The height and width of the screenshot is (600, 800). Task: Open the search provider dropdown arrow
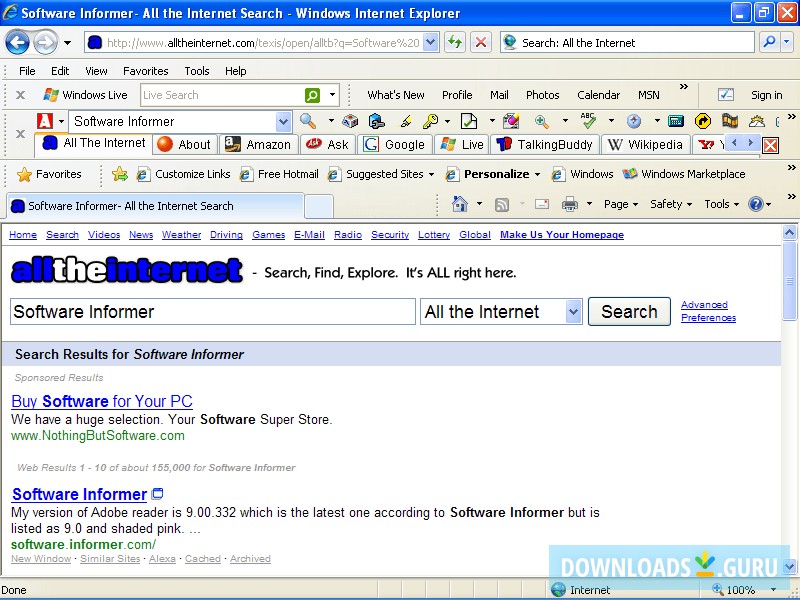tap(788, 42)
